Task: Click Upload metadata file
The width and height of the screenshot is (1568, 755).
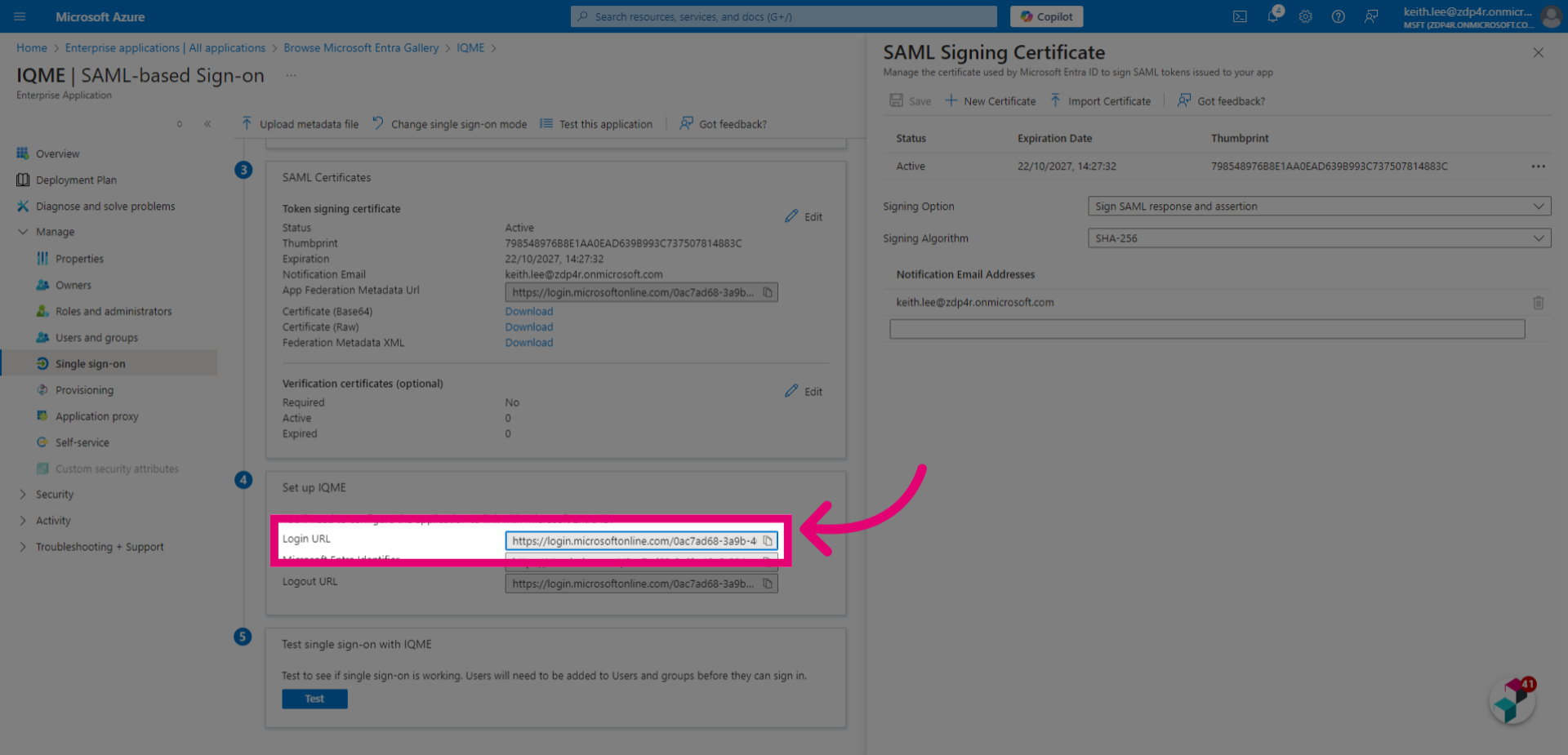Action: (x=300, y=124)
